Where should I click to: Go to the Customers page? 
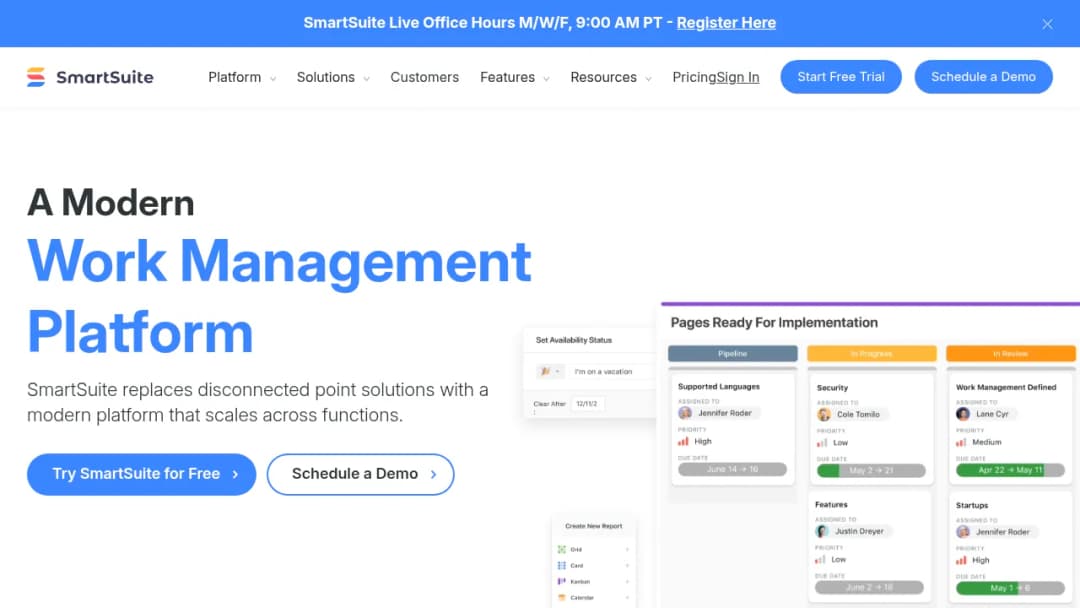[424, 77]
